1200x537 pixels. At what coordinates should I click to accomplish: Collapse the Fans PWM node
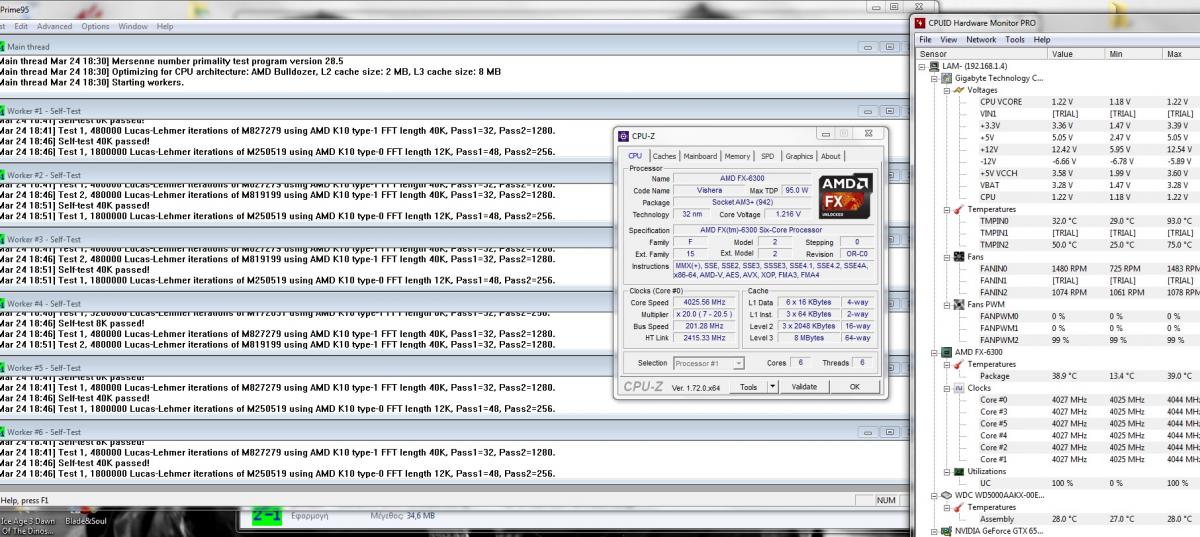coord(946,304)
